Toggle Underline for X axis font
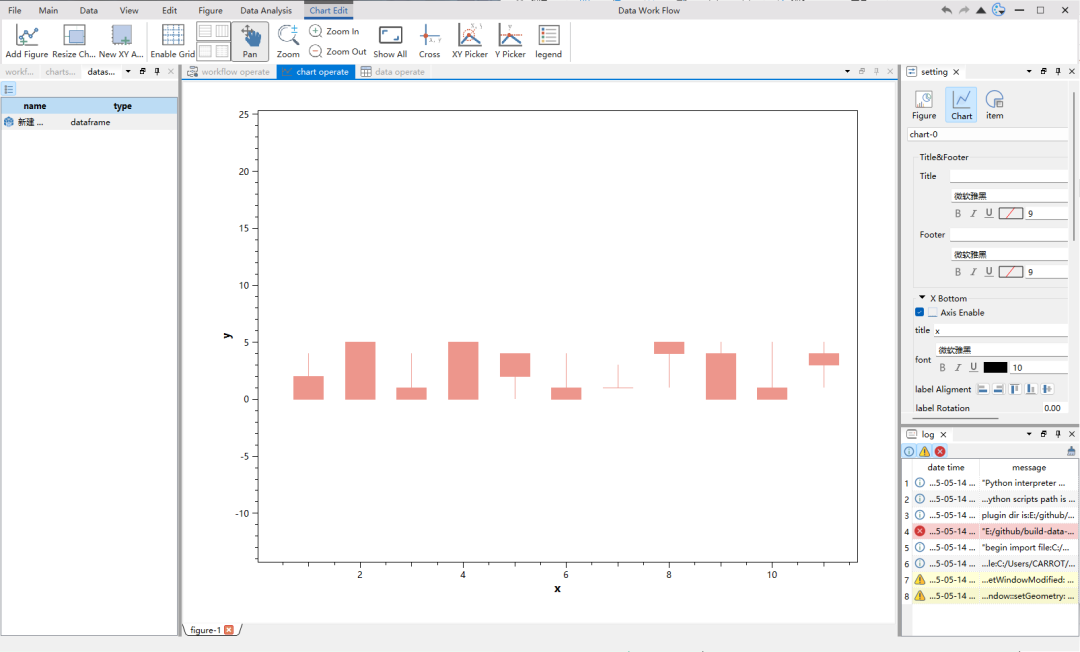Viewport: 1080px width, 652px height. (973, 368)
